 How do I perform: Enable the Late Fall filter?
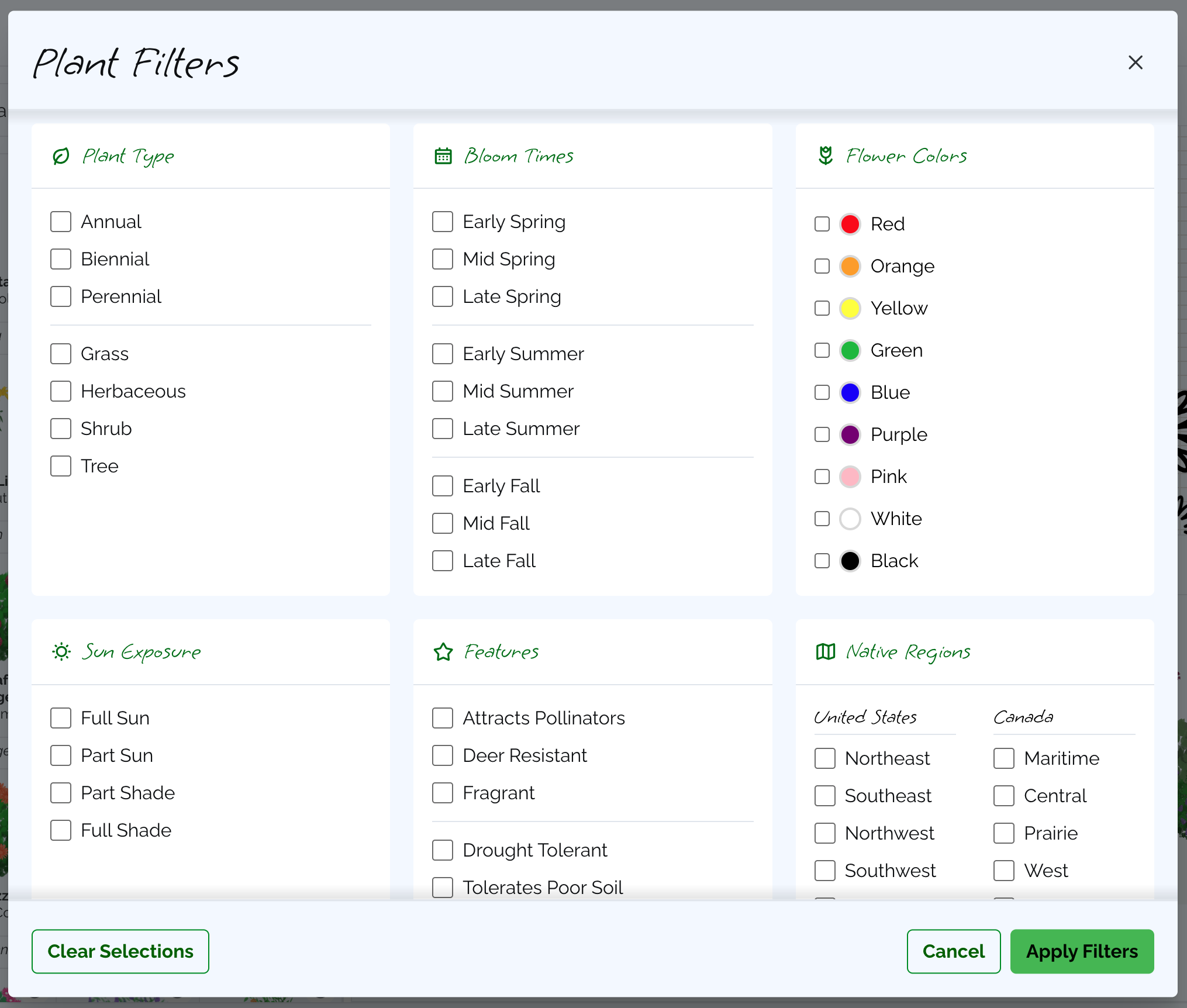click(443, 560)
